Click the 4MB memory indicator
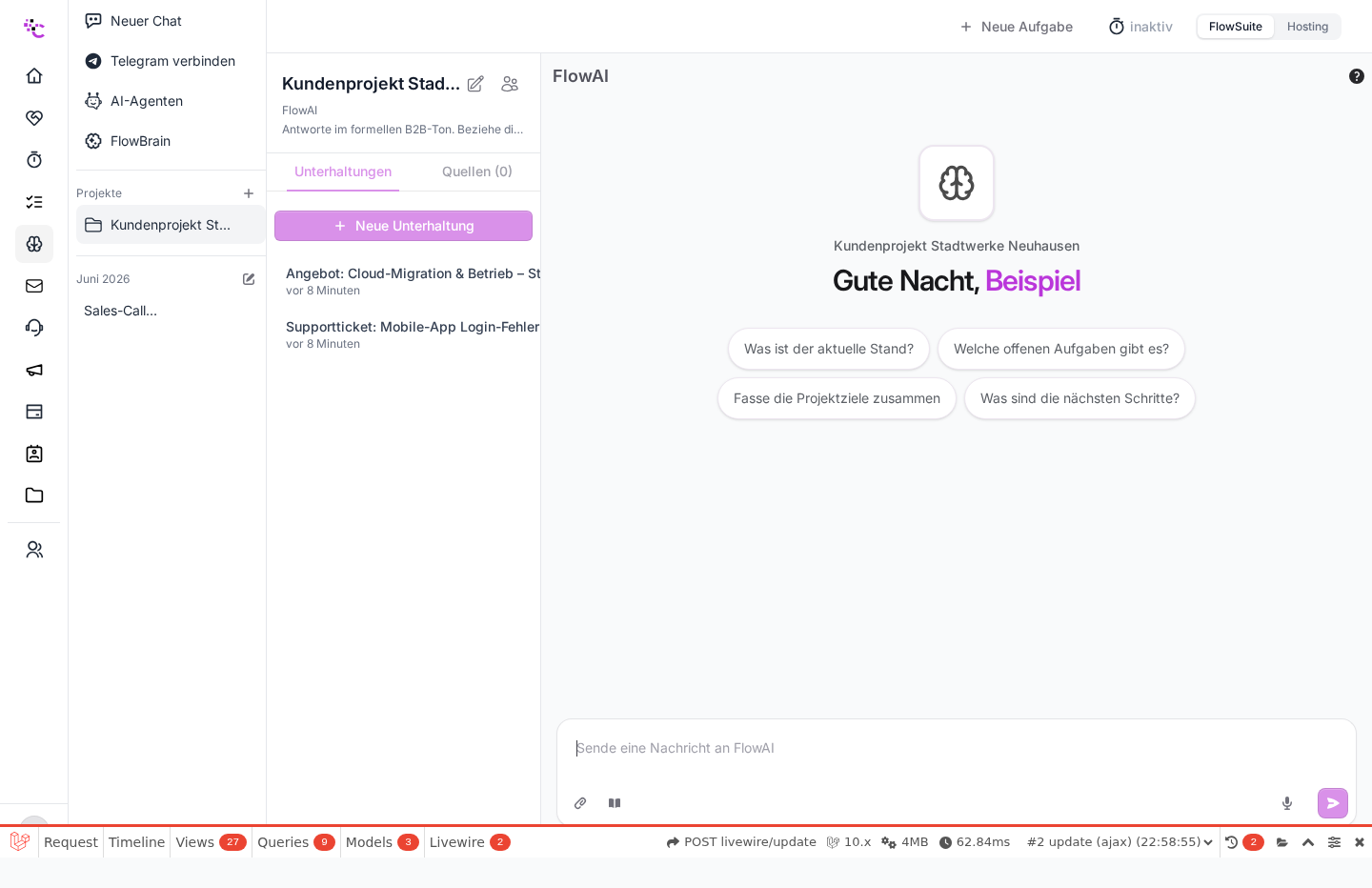The height and width of the screenshot is (888, 1372). (x=904, y=842)
